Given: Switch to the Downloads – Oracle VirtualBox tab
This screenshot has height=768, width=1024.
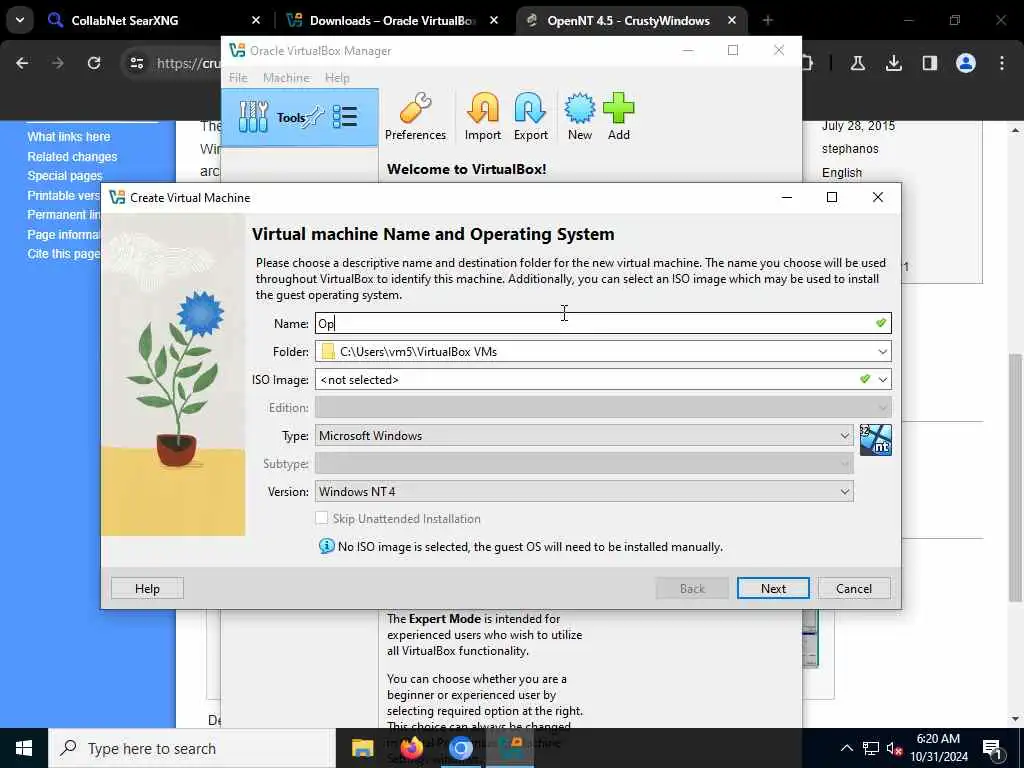Looking at the screenshot, I should pos(392,20).
